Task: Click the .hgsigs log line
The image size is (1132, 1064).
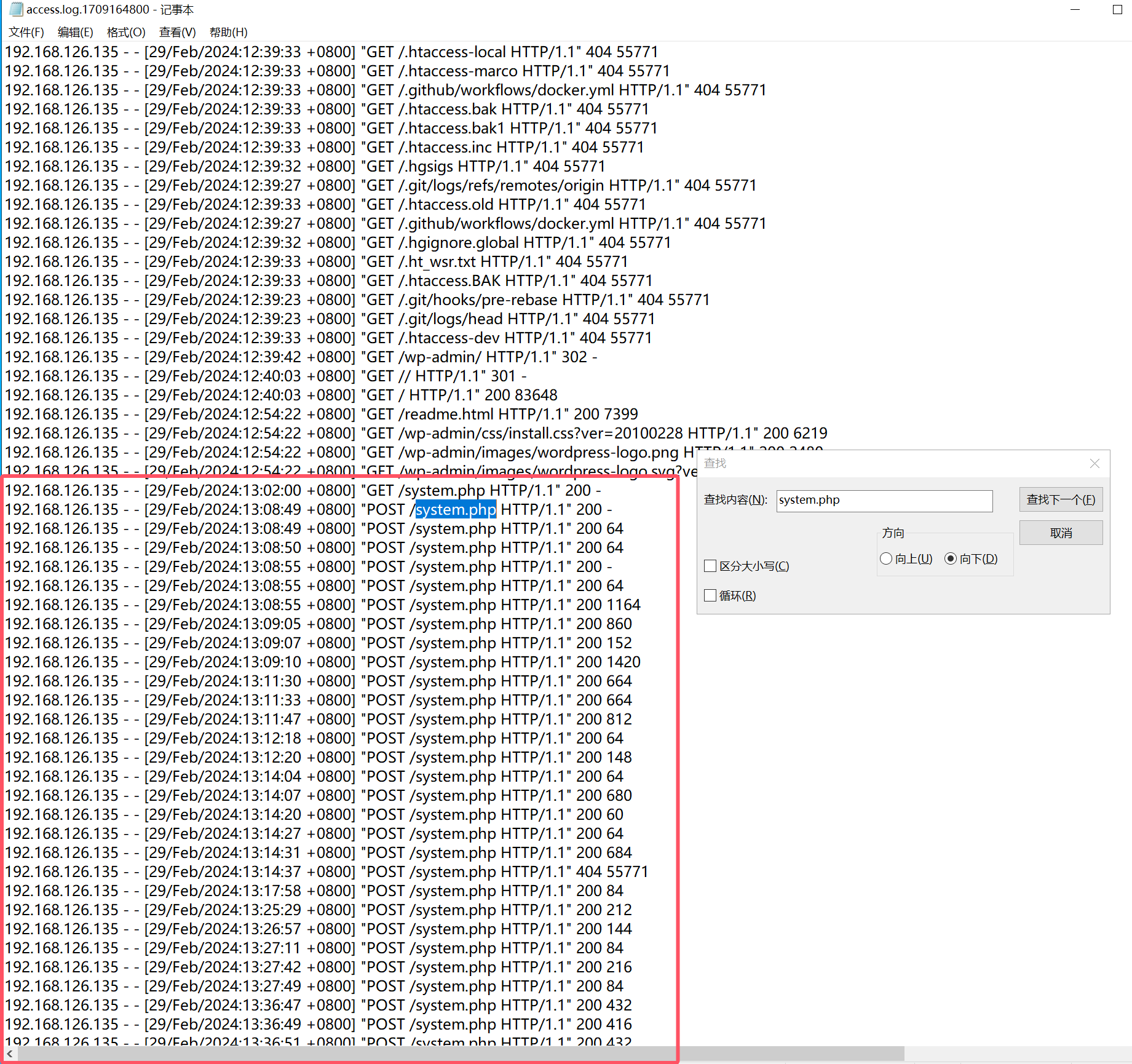Action: click(x=305, y=167)
